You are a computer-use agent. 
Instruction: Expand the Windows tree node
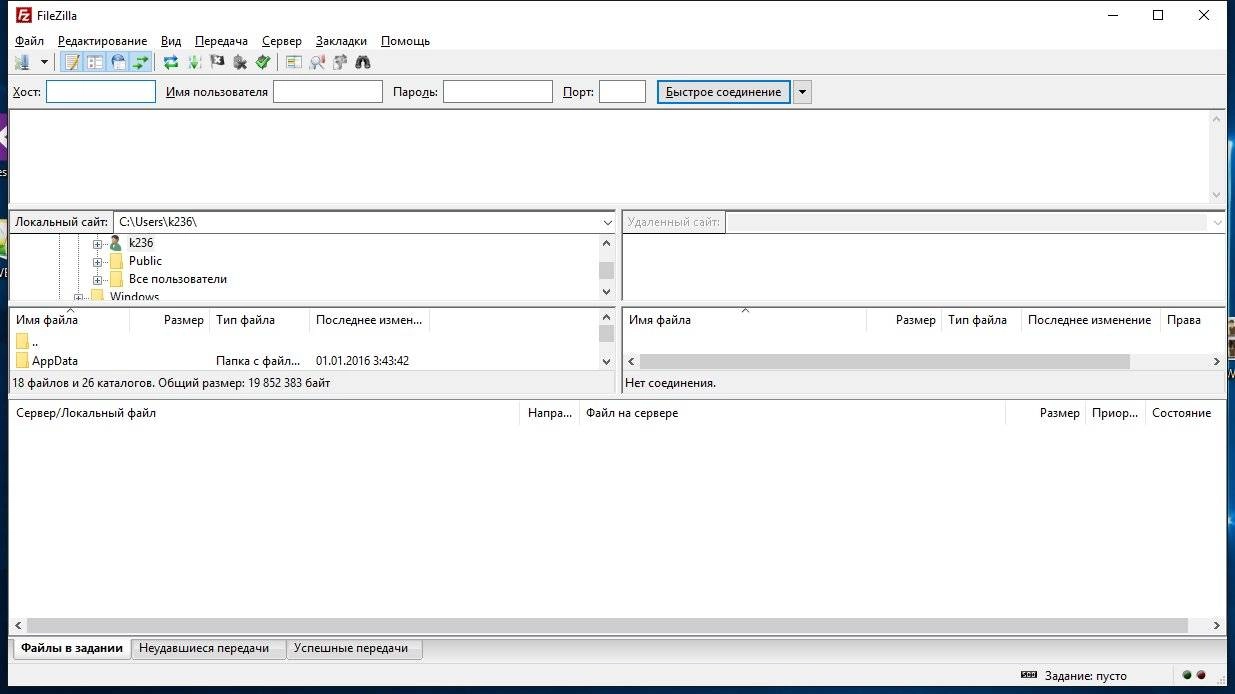pyautogui.click(x=79, y=297)
